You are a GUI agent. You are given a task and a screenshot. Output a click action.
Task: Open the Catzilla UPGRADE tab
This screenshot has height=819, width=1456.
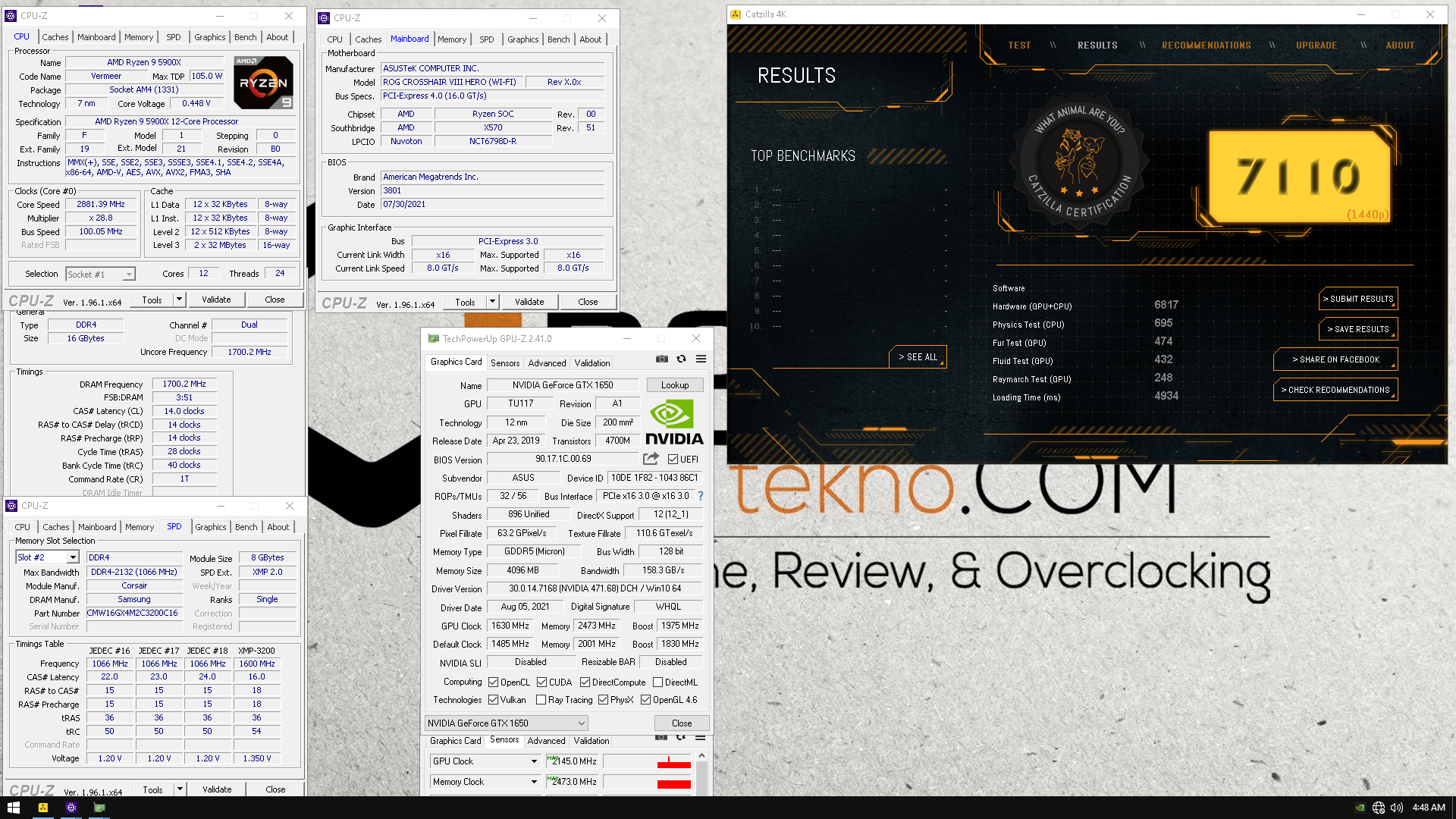pyautogui.click(x=1316, y=45)
